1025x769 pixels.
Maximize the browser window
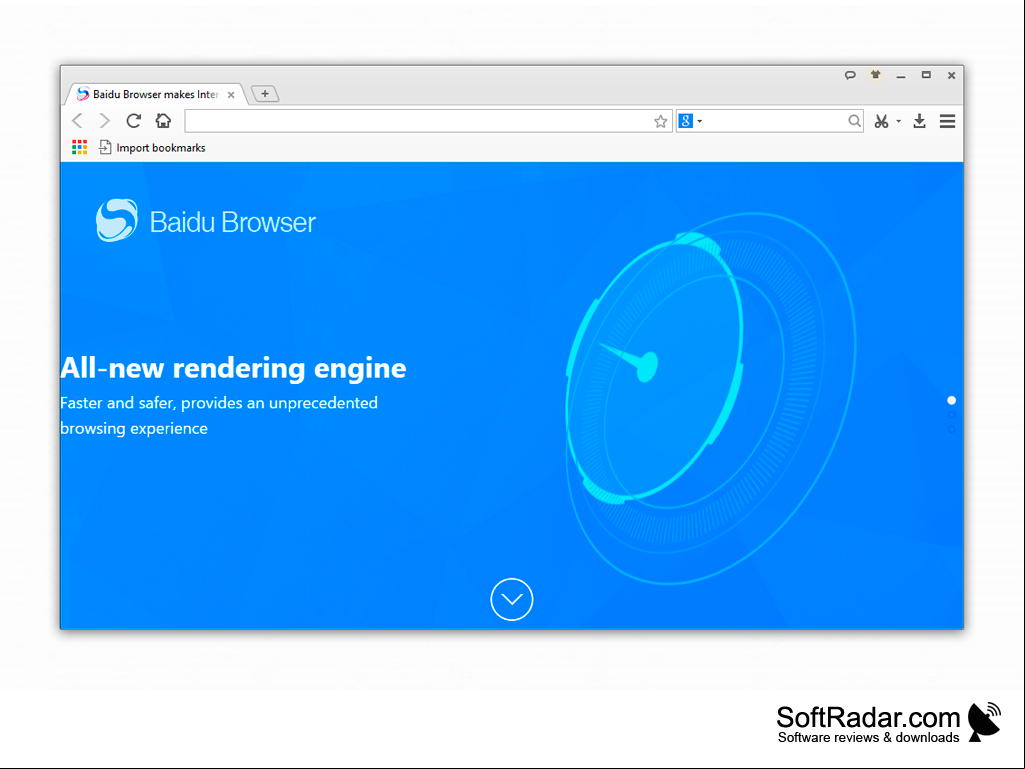click(x=926, y=75)
